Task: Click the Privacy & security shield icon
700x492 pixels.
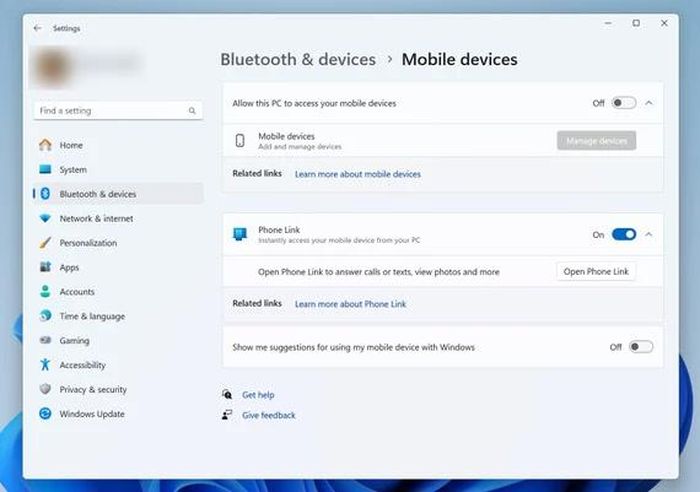Action: 45,389
